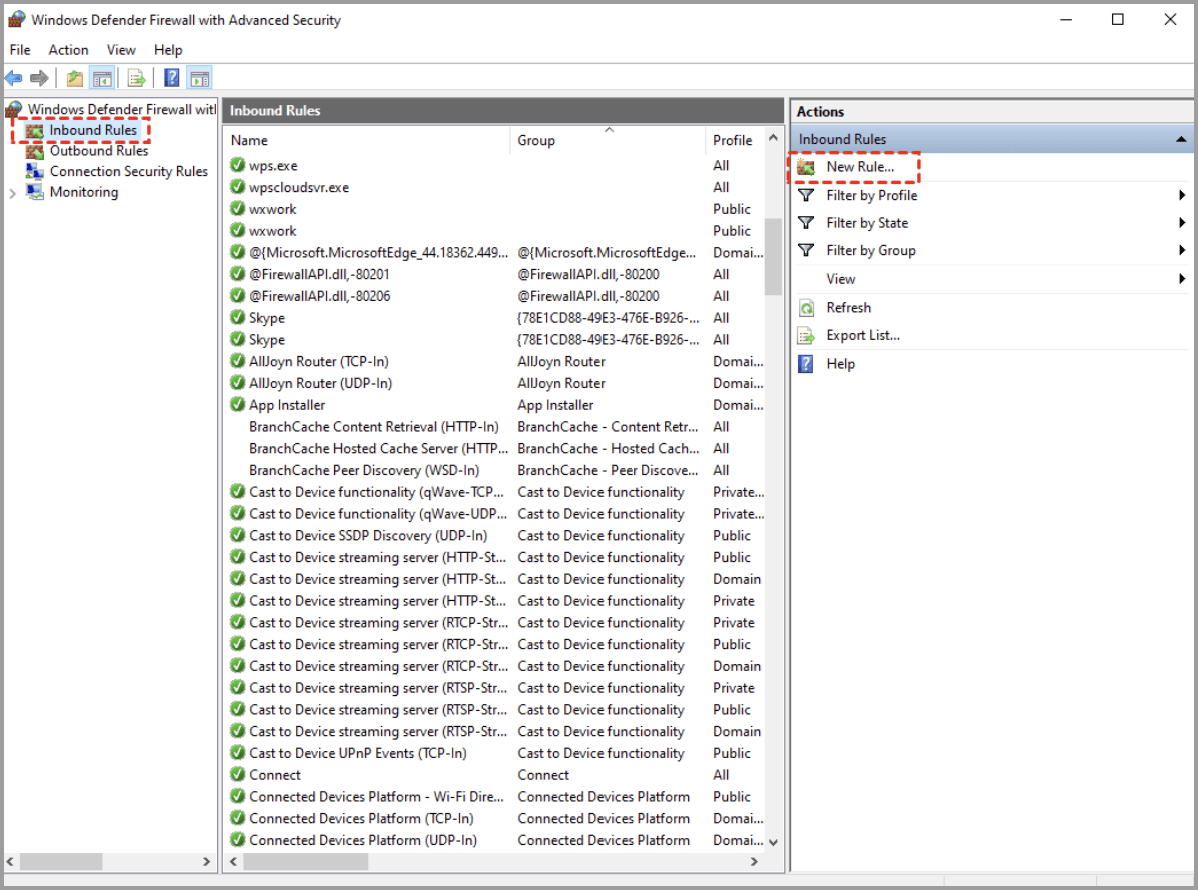This screenshot has width=1198, height=890.
Task: Click the New Rule... action
Action: point(860,167)
